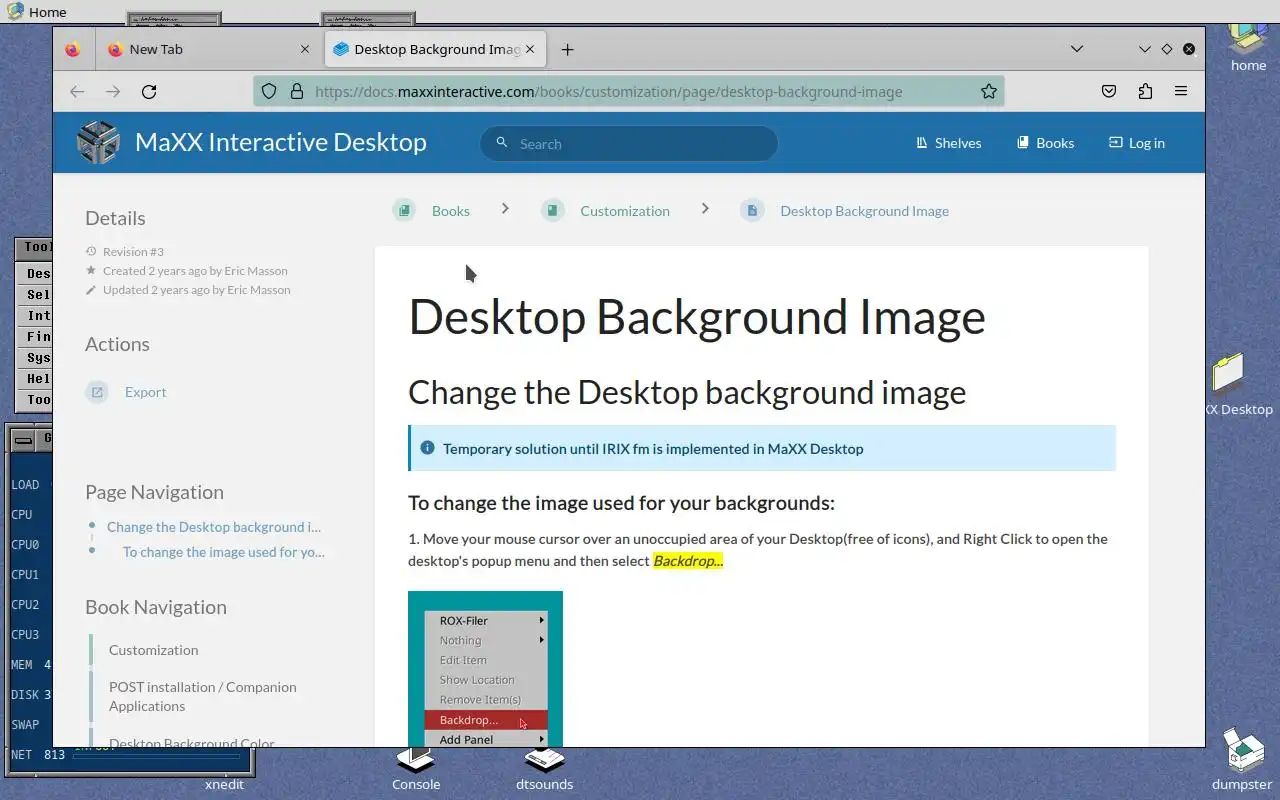Open the list all tabs dropdown

point(1077,49)
